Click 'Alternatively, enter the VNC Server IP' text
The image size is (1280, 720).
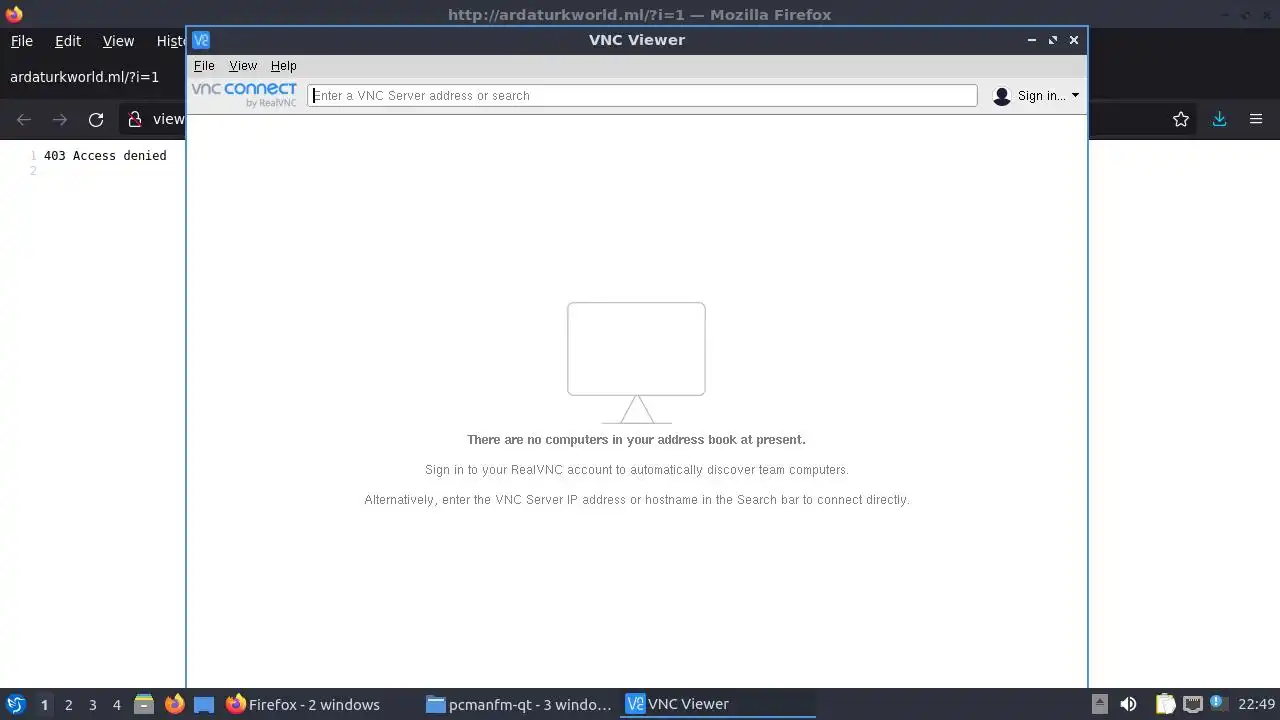tap(636, 500)
